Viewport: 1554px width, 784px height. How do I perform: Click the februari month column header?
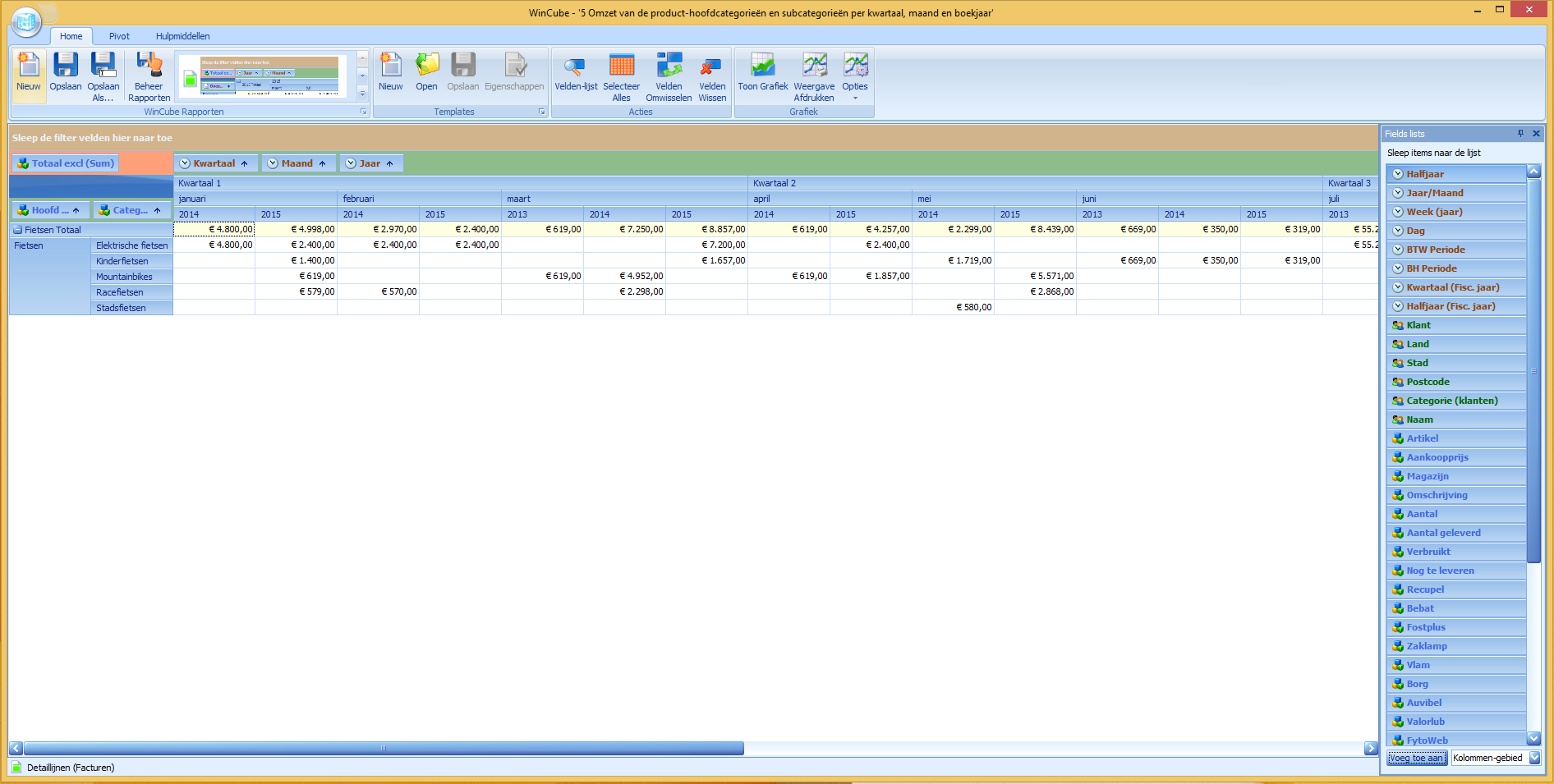419,199
